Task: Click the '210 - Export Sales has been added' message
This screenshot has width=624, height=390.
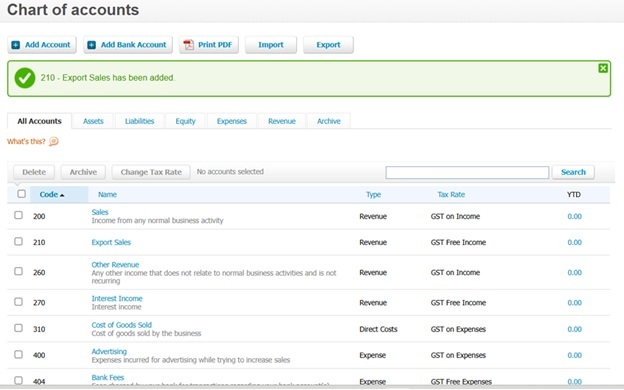Action: point(107,78)
